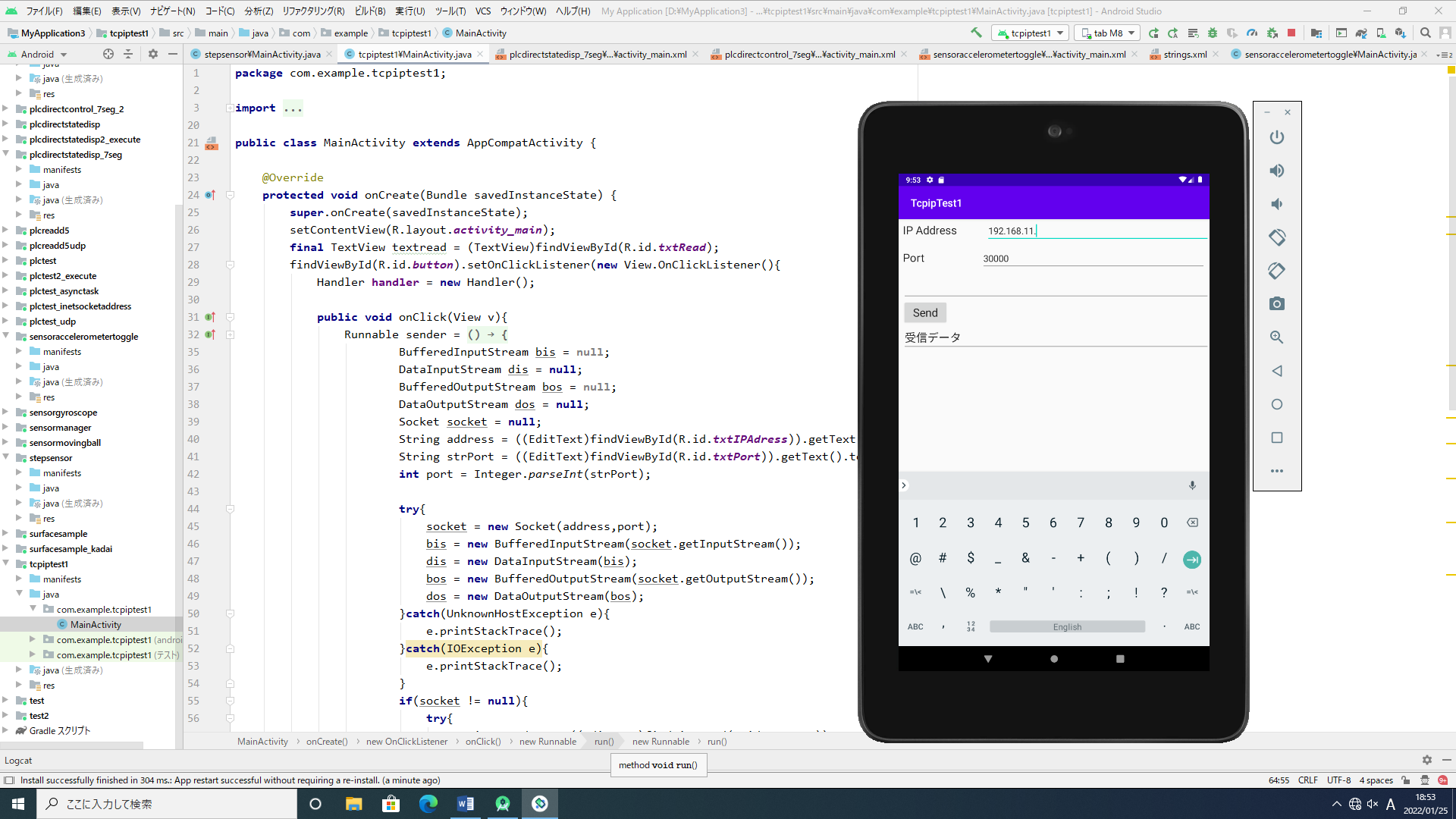Open the tcpiptest1 run configuration dropdown
Image resolution: width=1456 pixels, height=819 pixels.
coord(1031,33)
